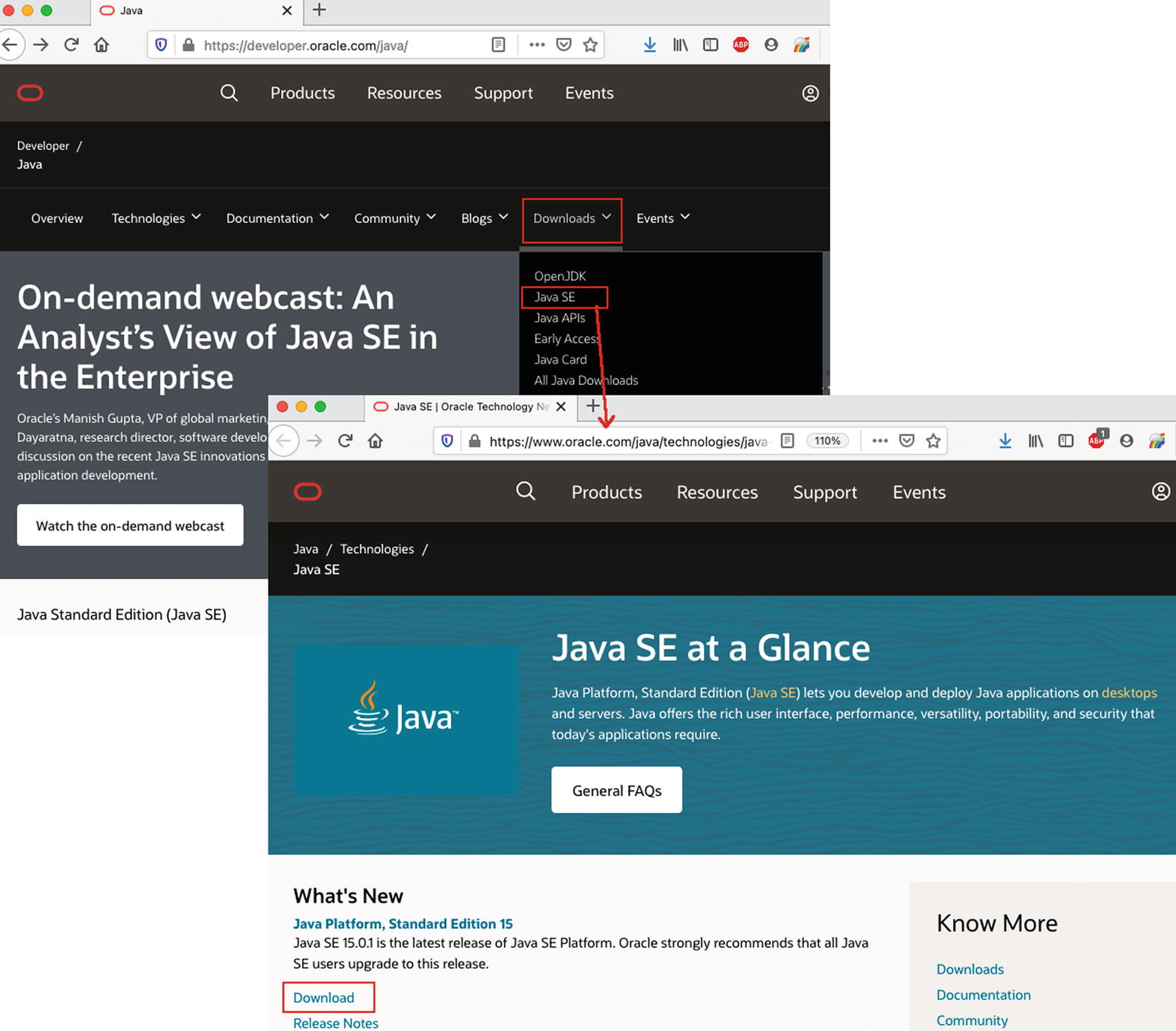Click the 110% zoom level indicator

tap(827, 441)
